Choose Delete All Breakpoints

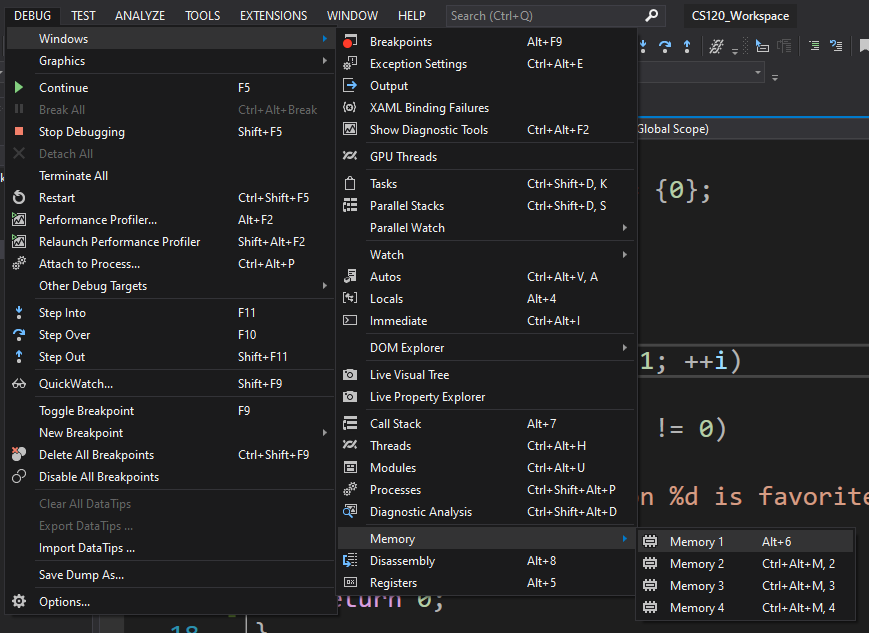coord(171,455)
